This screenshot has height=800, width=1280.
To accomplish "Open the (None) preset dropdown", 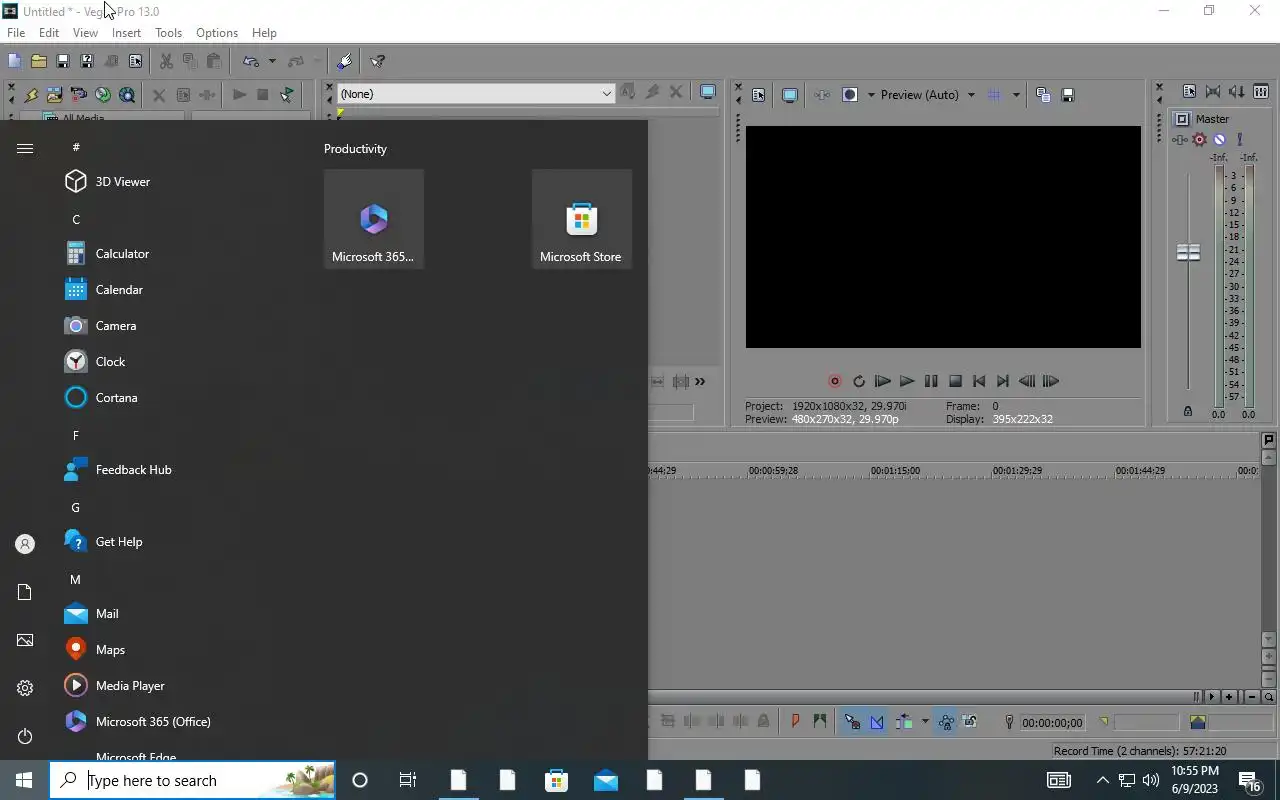I will (475, 93).
